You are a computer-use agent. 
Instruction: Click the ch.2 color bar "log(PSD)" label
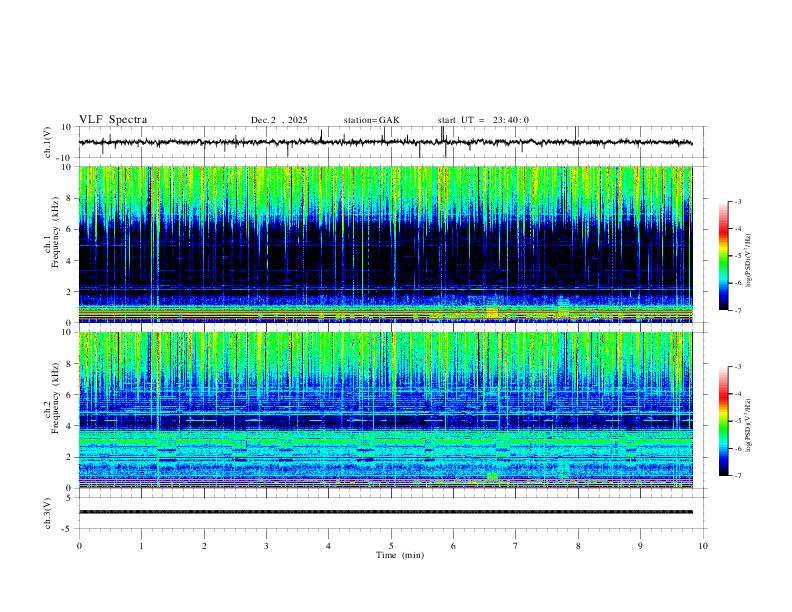tap(748, 425)
